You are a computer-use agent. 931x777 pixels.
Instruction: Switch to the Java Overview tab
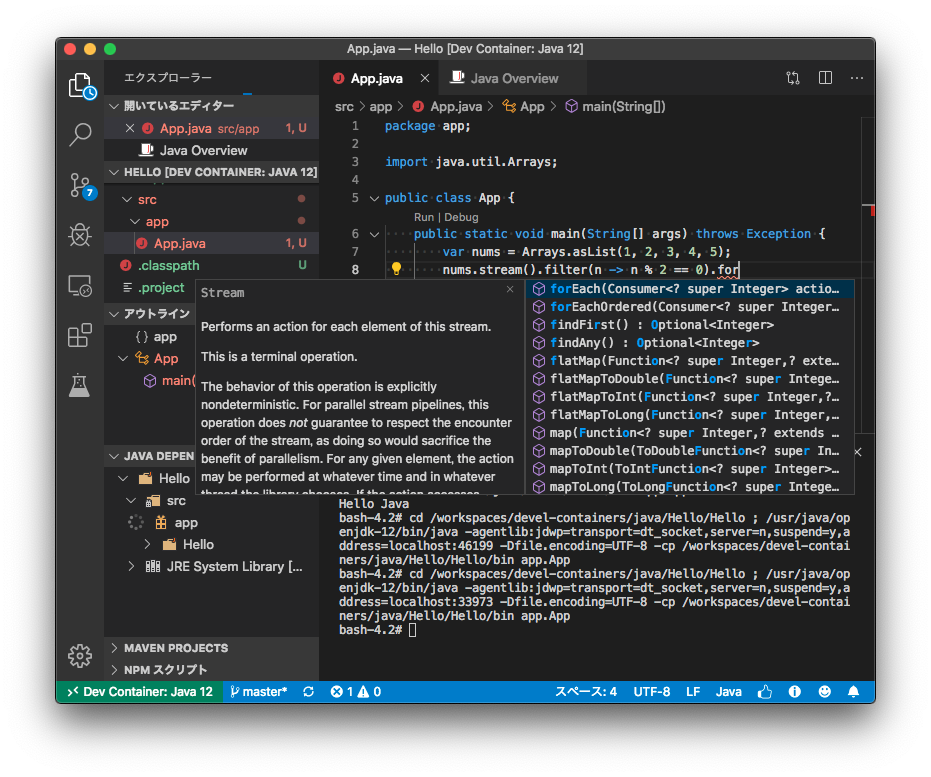514,78
